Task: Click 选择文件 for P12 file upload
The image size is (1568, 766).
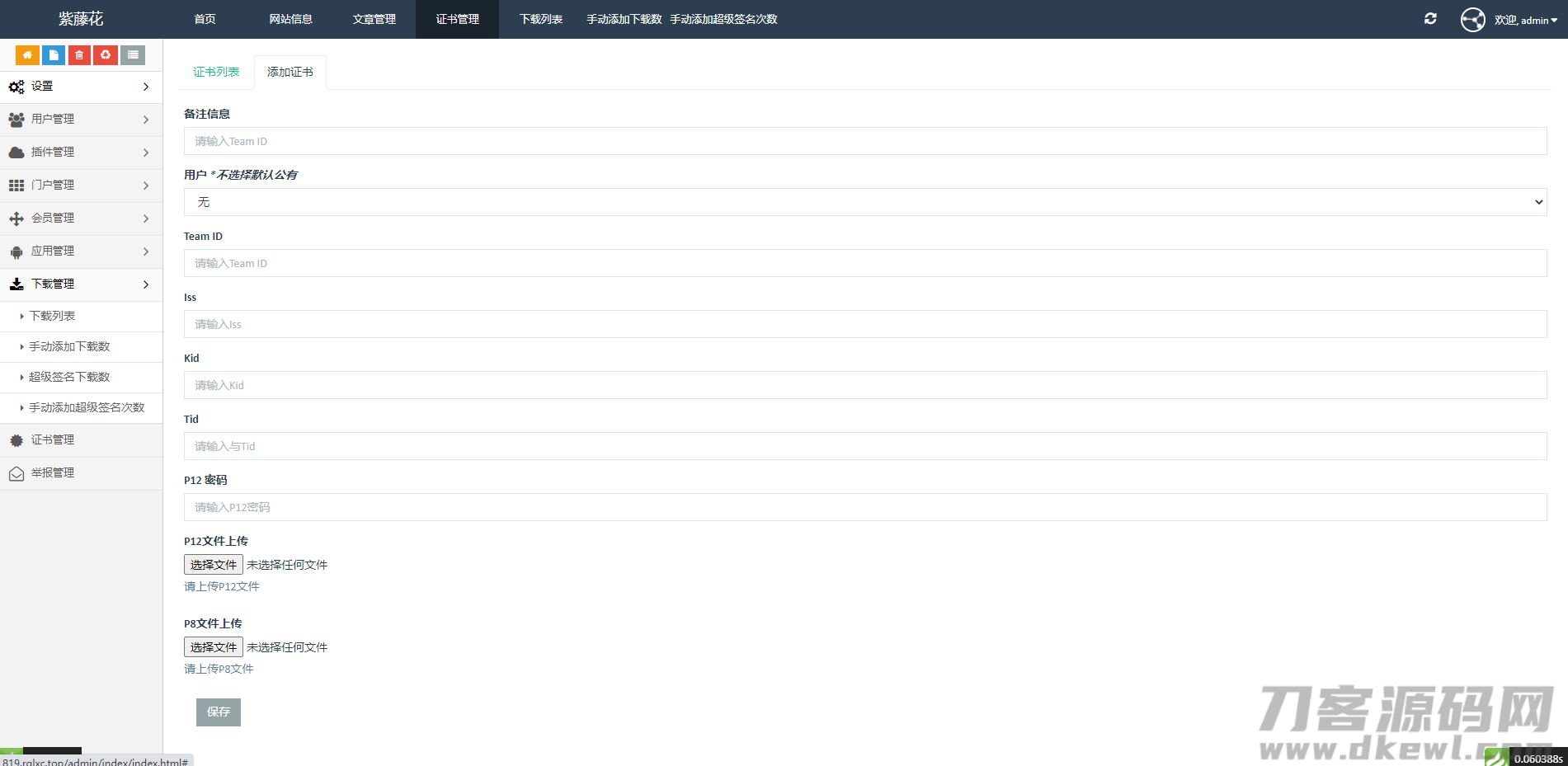Action: (214, 565)
